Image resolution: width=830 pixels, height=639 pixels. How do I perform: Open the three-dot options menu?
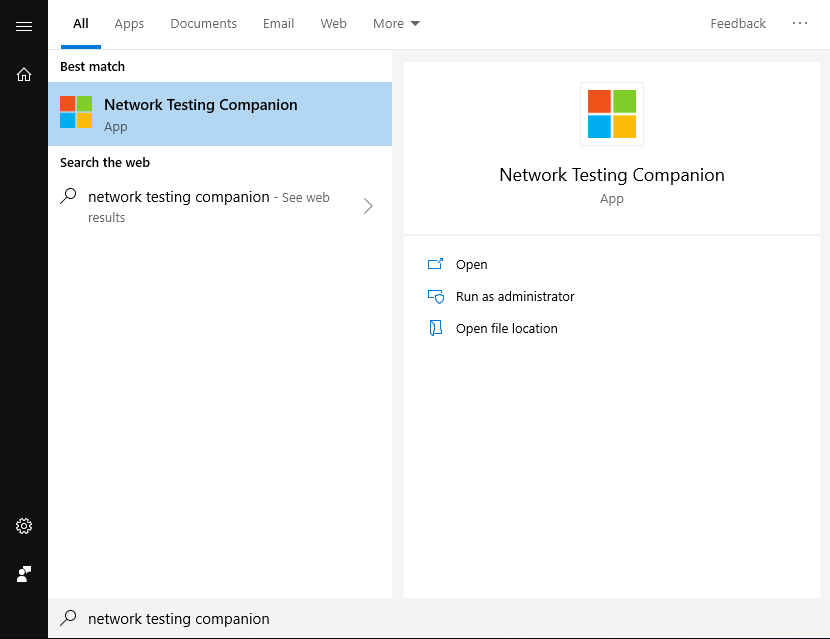pyautogui.click(x=799, y=23)
